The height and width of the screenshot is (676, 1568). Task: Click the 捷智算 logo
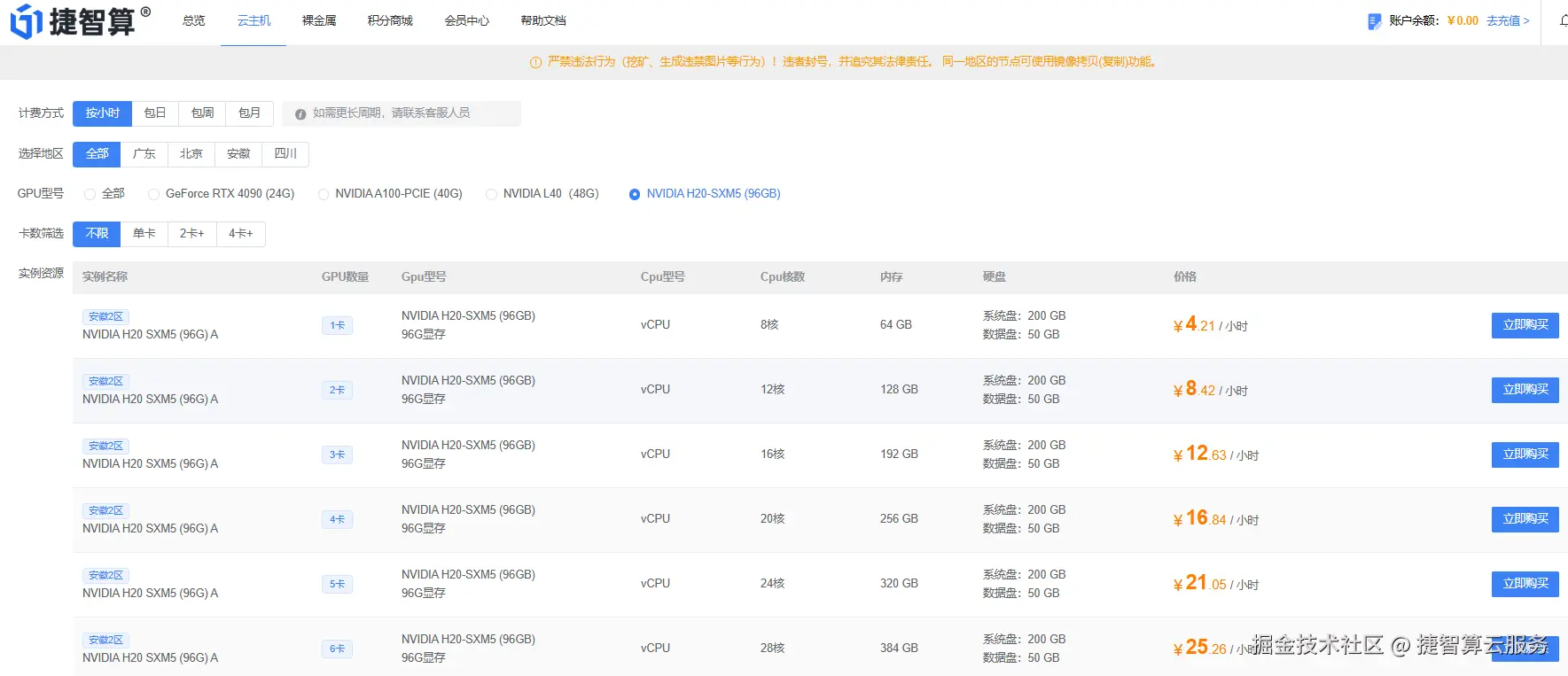(80, 21)
